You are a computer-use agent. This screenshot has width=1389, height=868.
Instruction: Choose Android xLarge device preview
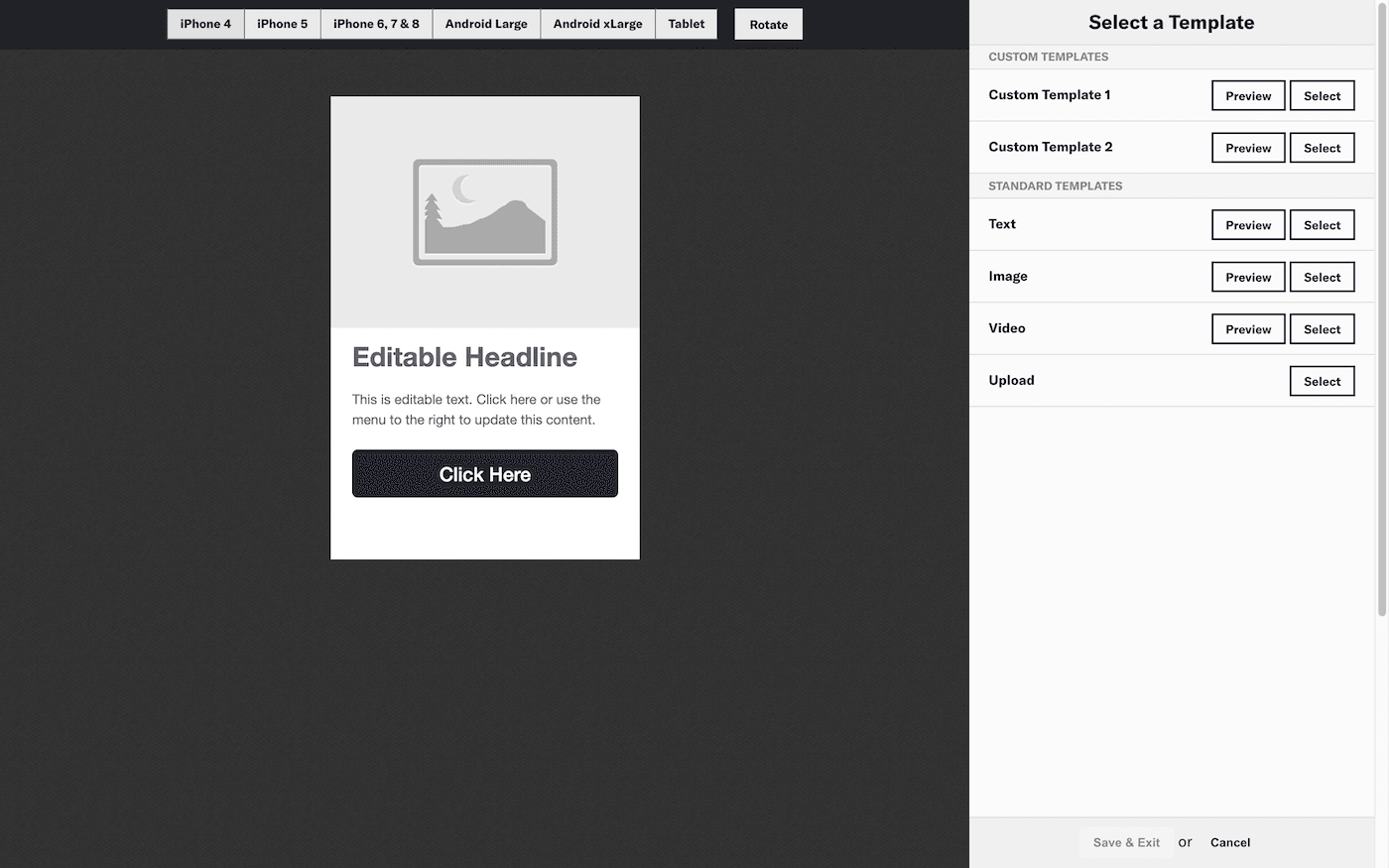[x=597, y=24]
